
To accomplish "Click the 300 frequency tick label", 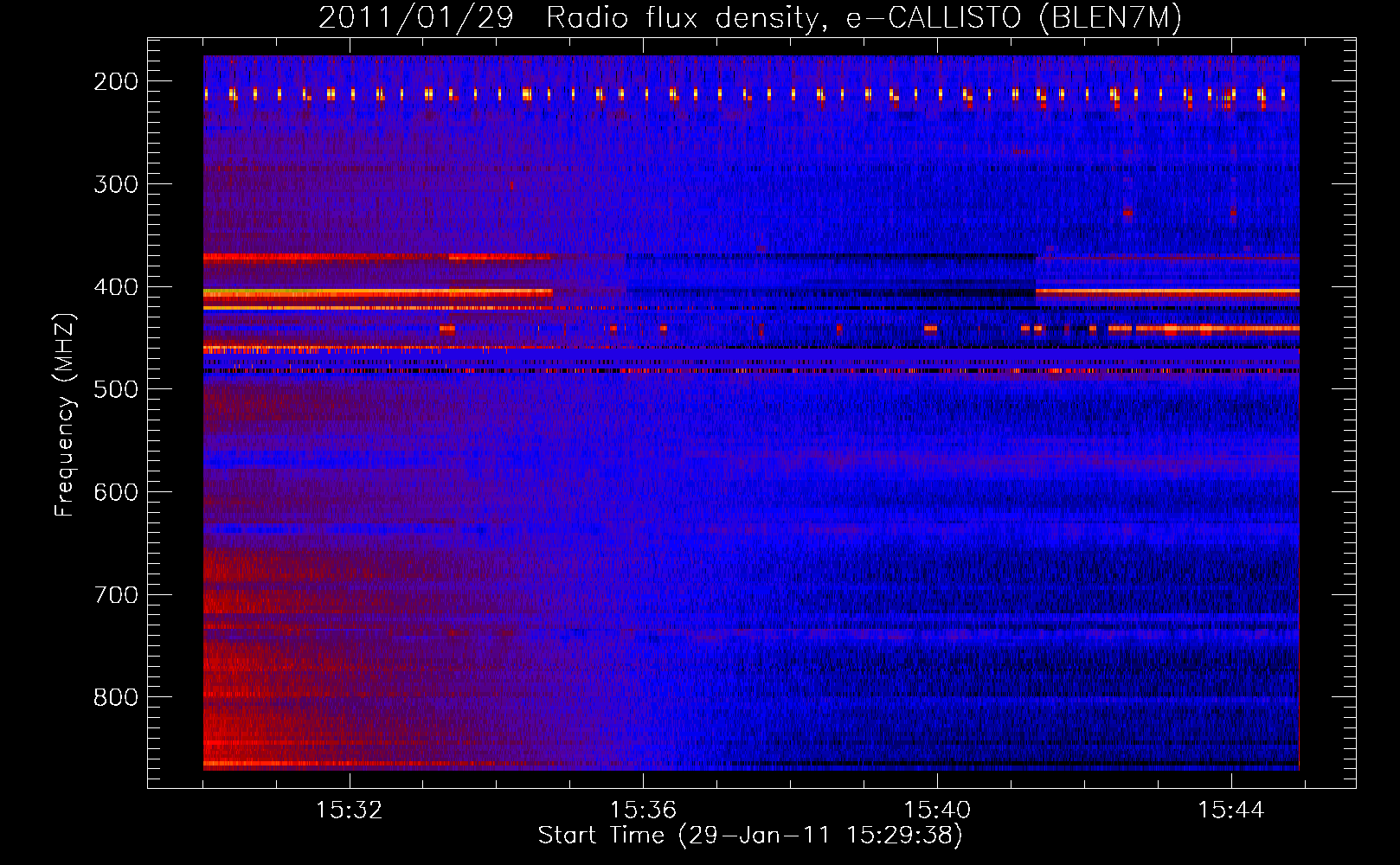I will (x=116, y=184).
